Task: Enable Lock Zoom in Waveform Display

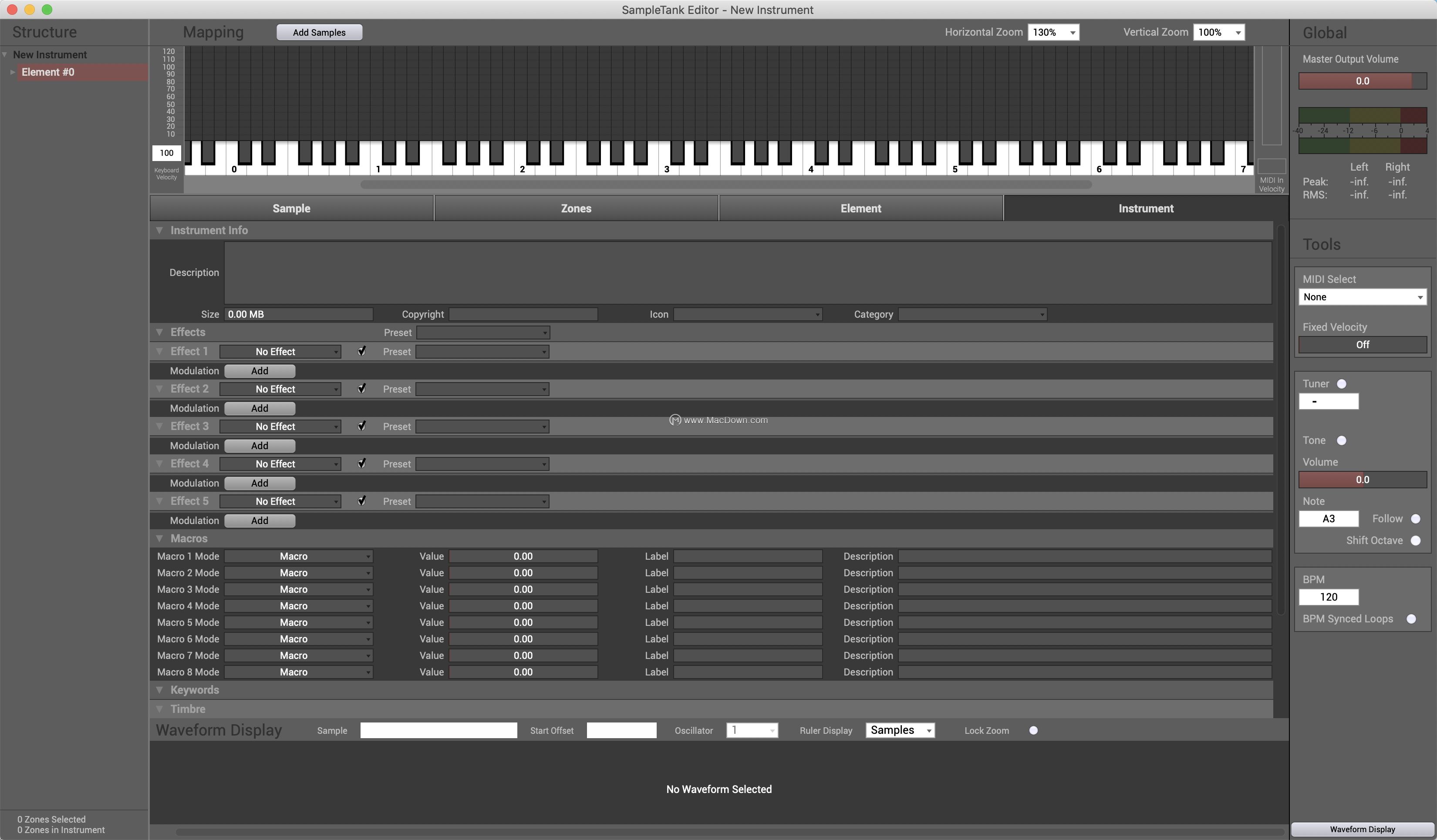Action: coord(1033,730)
